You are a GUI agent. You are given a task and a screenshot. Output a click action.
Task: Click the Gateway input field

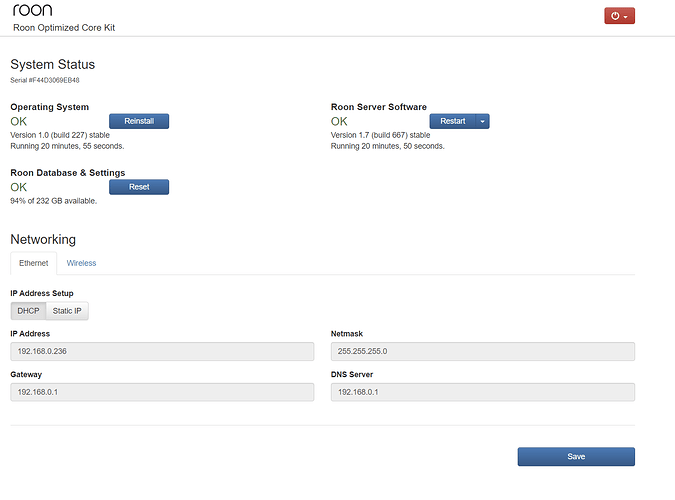162,392
